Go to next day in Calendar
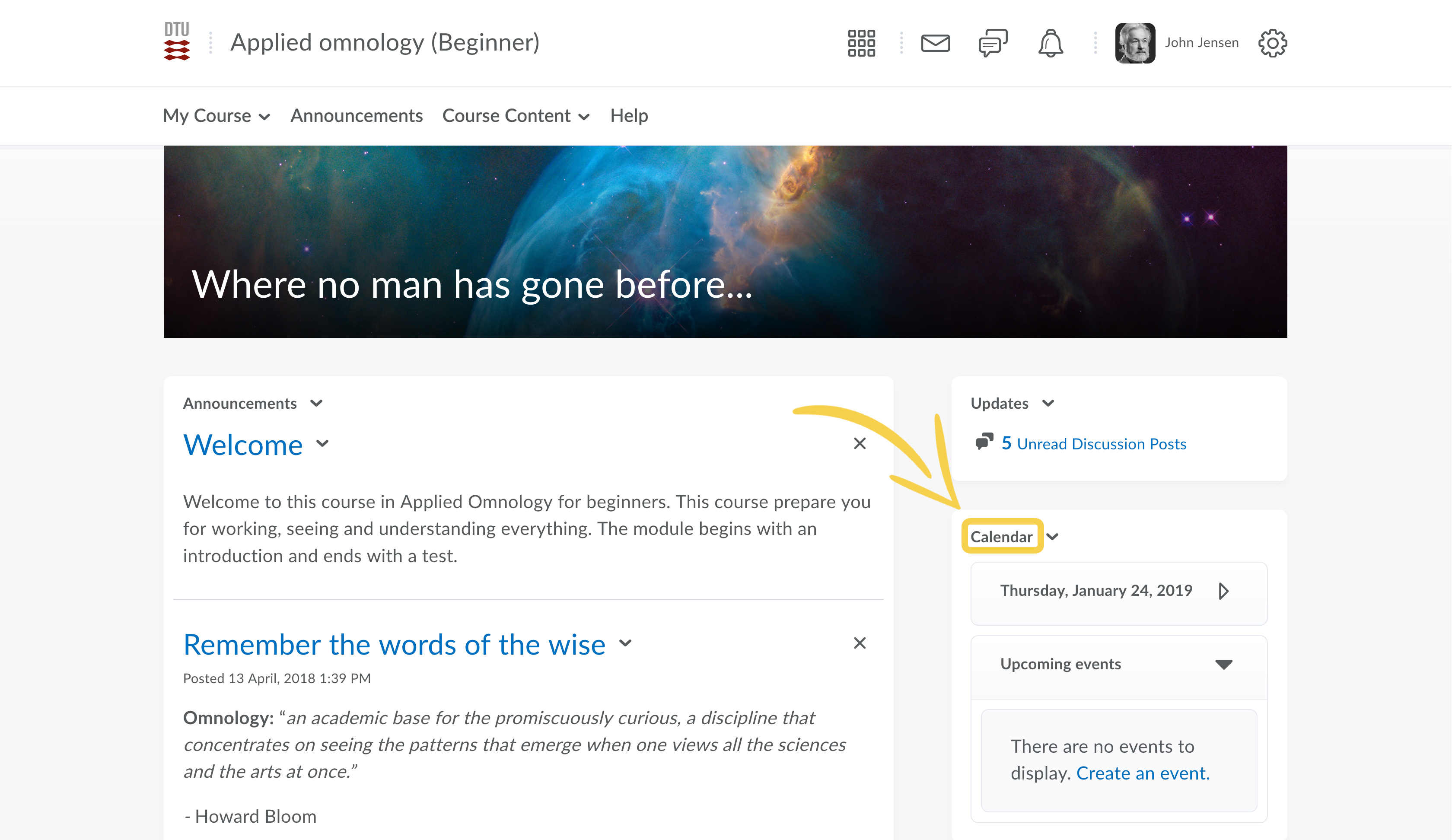Image resolution: width=1452 pixels, height=840 pixels. [x=1223, y=591]
